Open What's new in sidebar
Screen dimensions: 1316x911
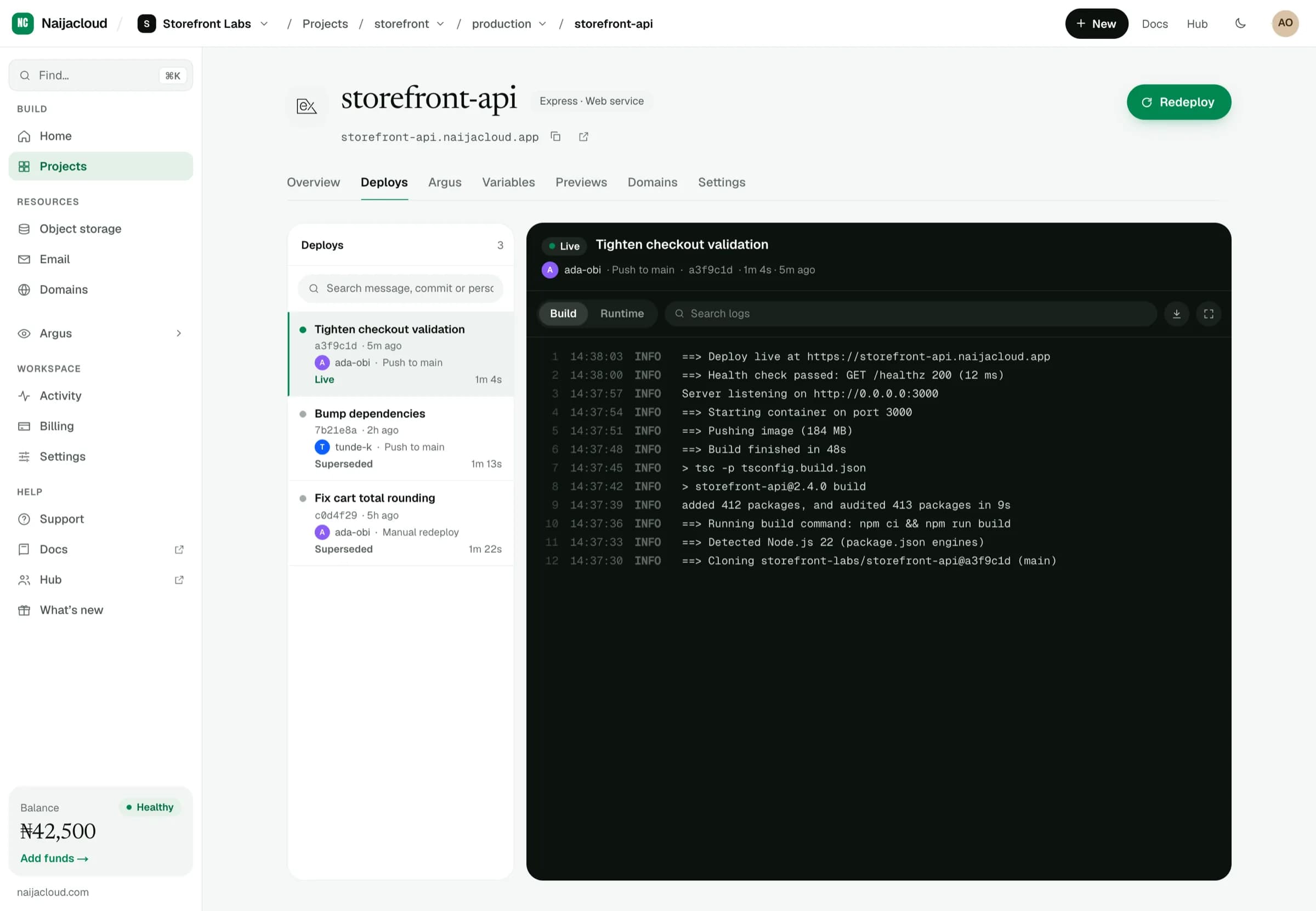[100, 609]
